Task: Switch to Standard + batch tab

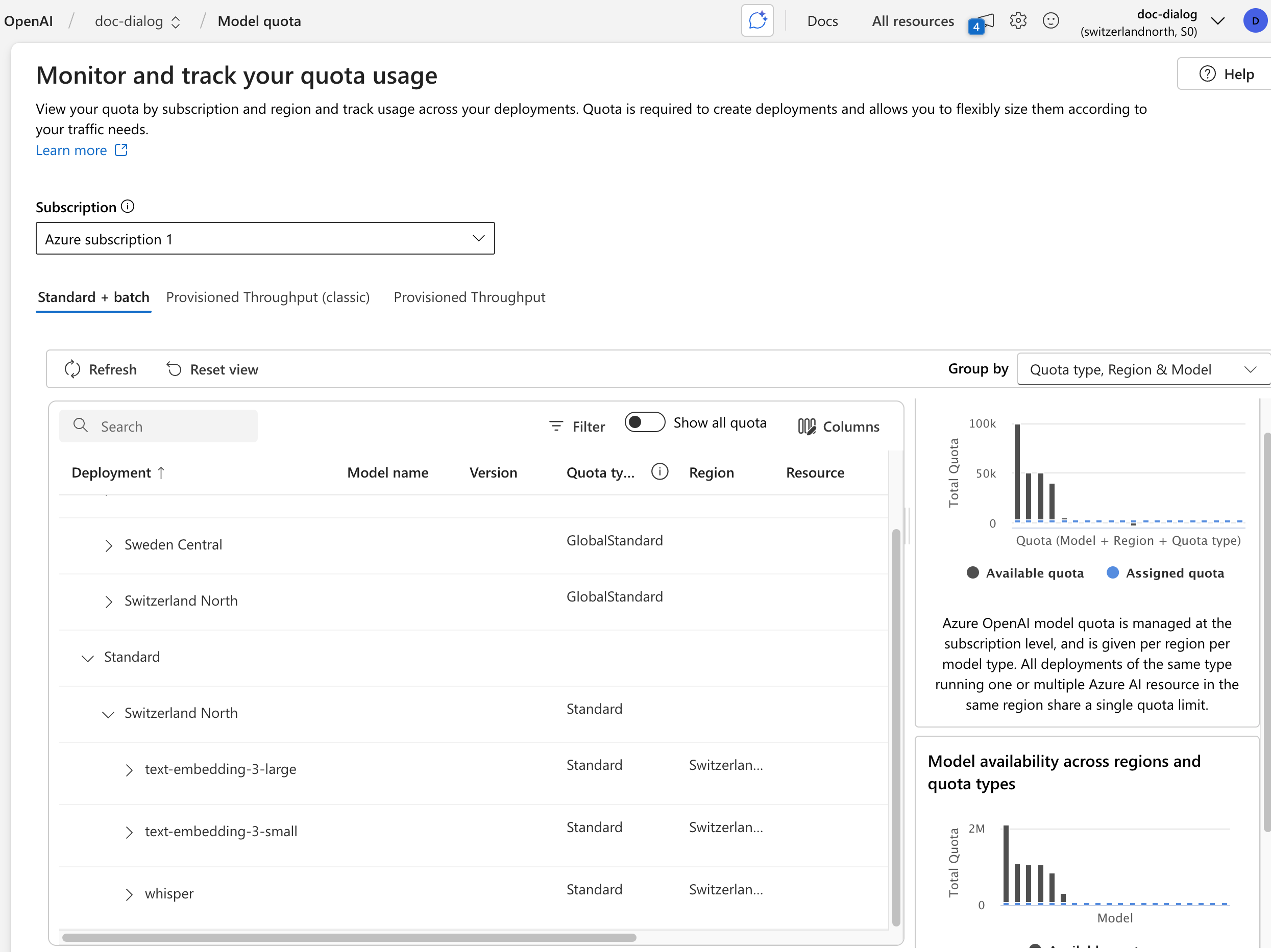Action: click(x=93, y=297)
